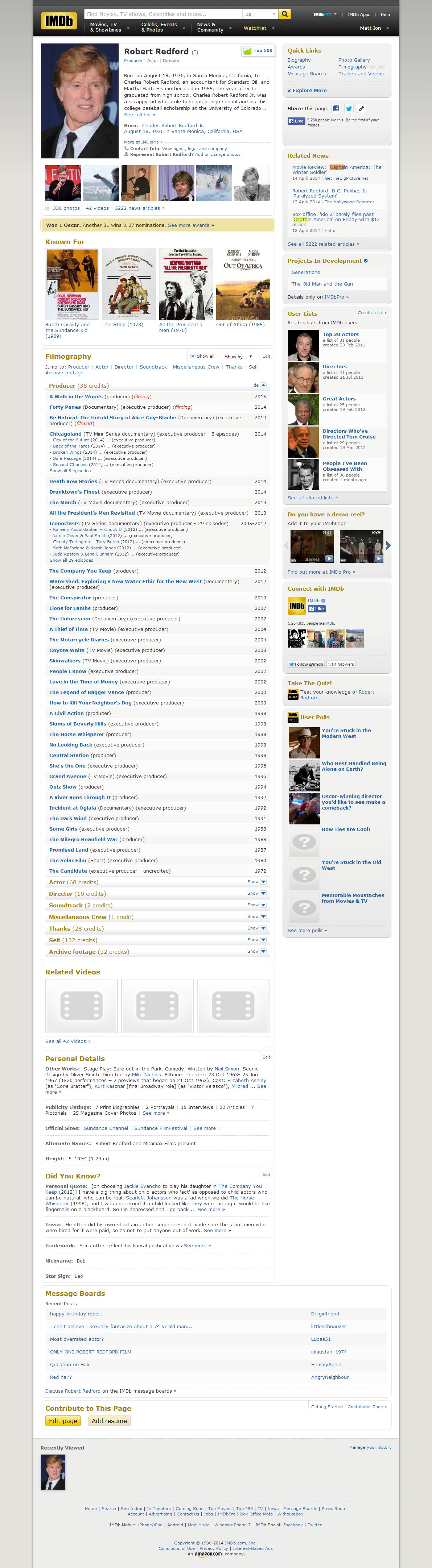Click Explore More in Quick Links
The width and height of the screenshot is (432, 1568).
point(307,90)
